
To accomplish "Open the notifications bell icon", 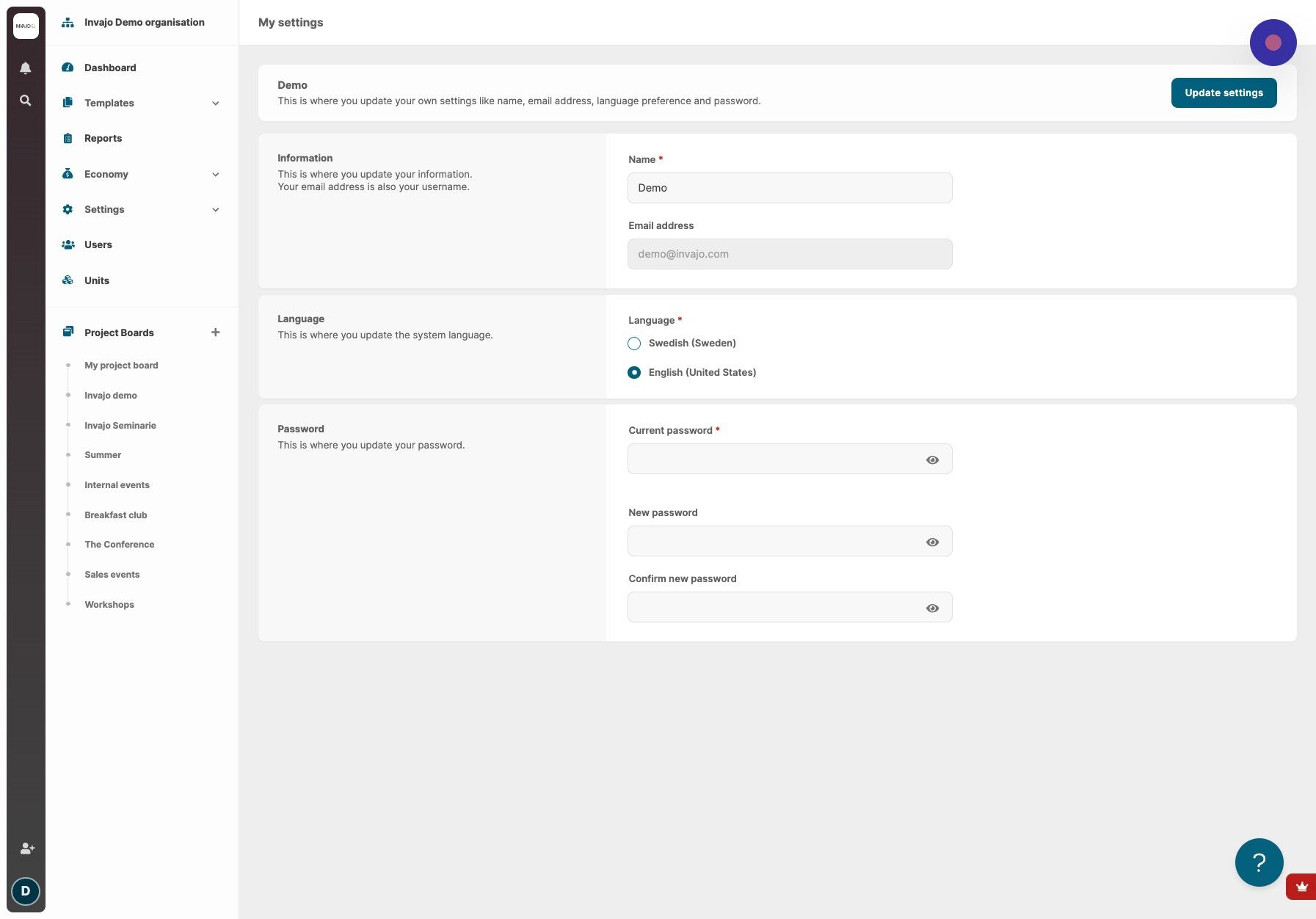I will click(x=25, y=68).
